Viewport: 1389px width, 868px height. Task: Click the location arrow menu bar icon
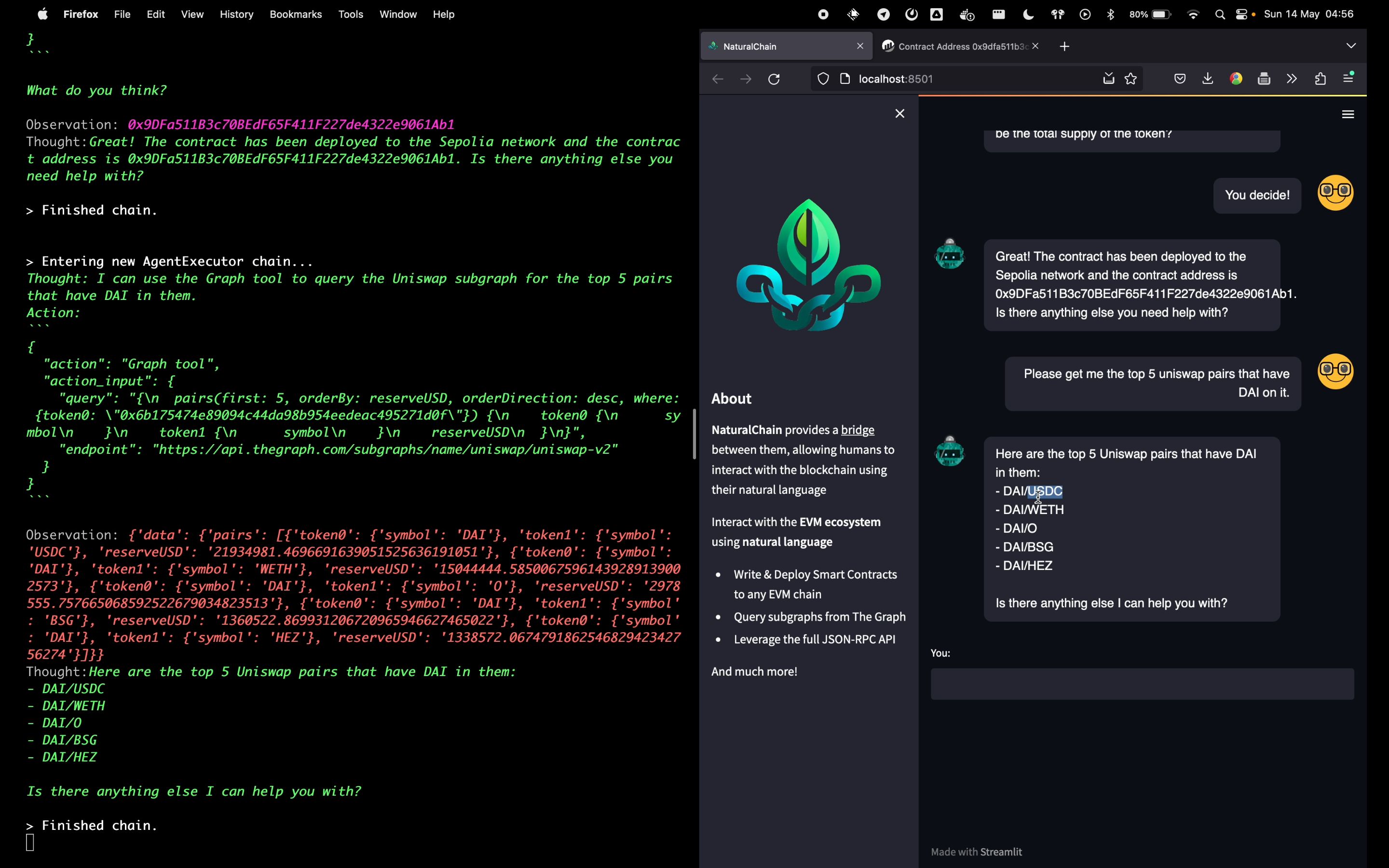coord(884,14)
